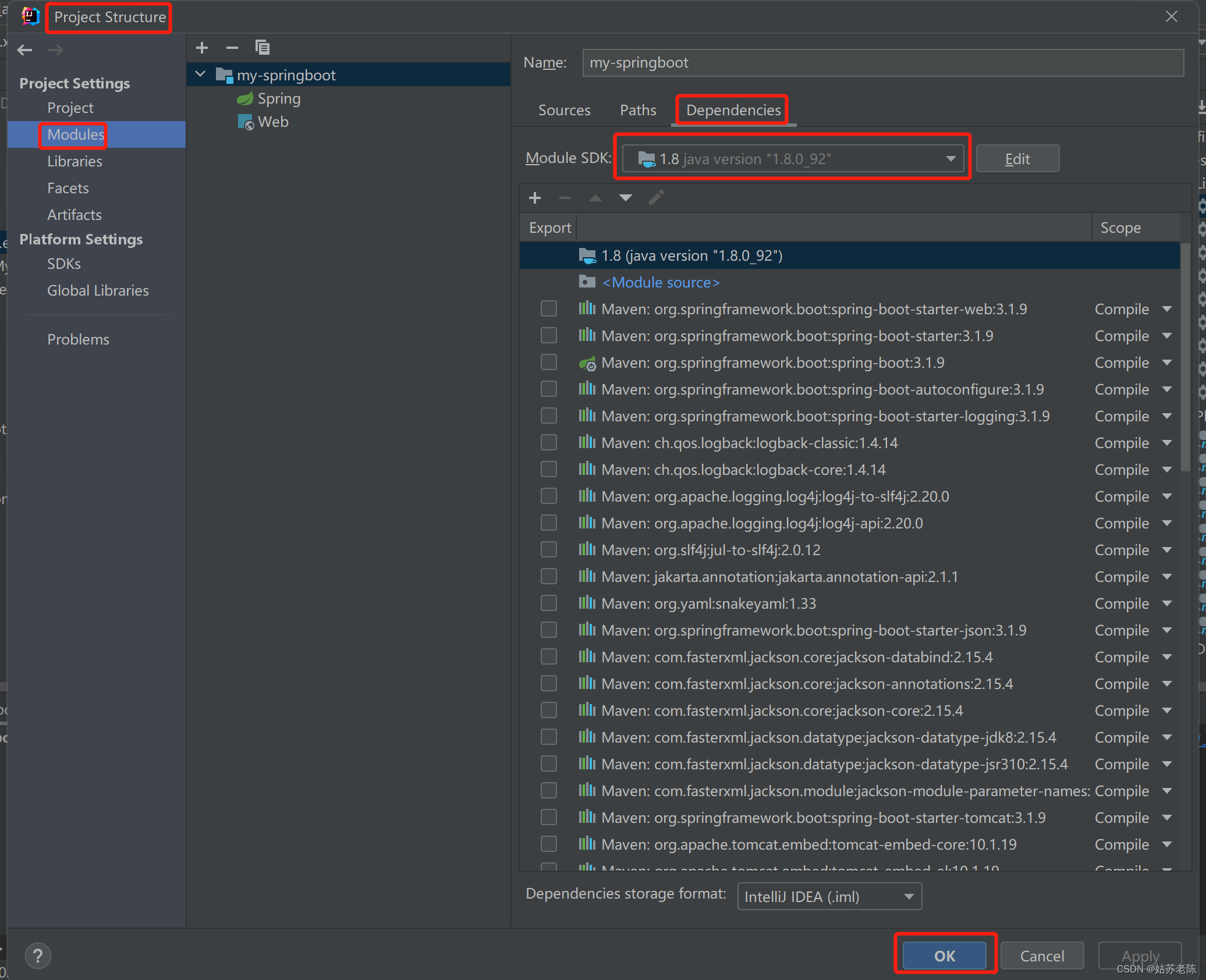Click the Web facet icon

246,122
